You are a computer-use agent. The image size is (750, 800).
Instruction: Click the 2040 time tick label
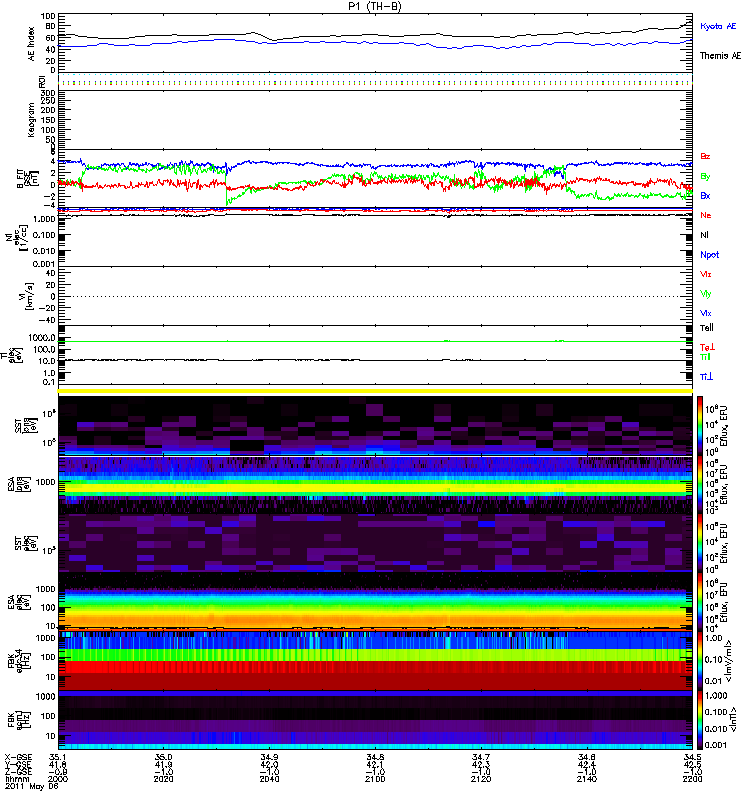(269, 779)
